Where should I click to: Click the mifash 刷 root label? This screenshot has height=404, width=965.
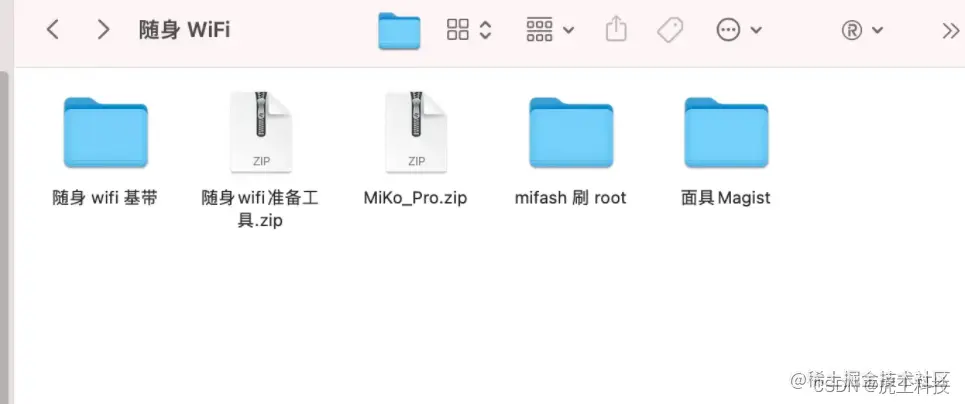coord(571,198)
